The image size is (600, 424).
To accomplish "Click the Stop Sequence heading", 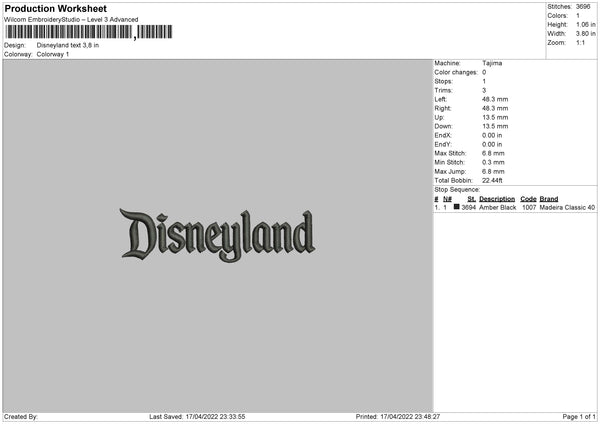I will [457, 189].
